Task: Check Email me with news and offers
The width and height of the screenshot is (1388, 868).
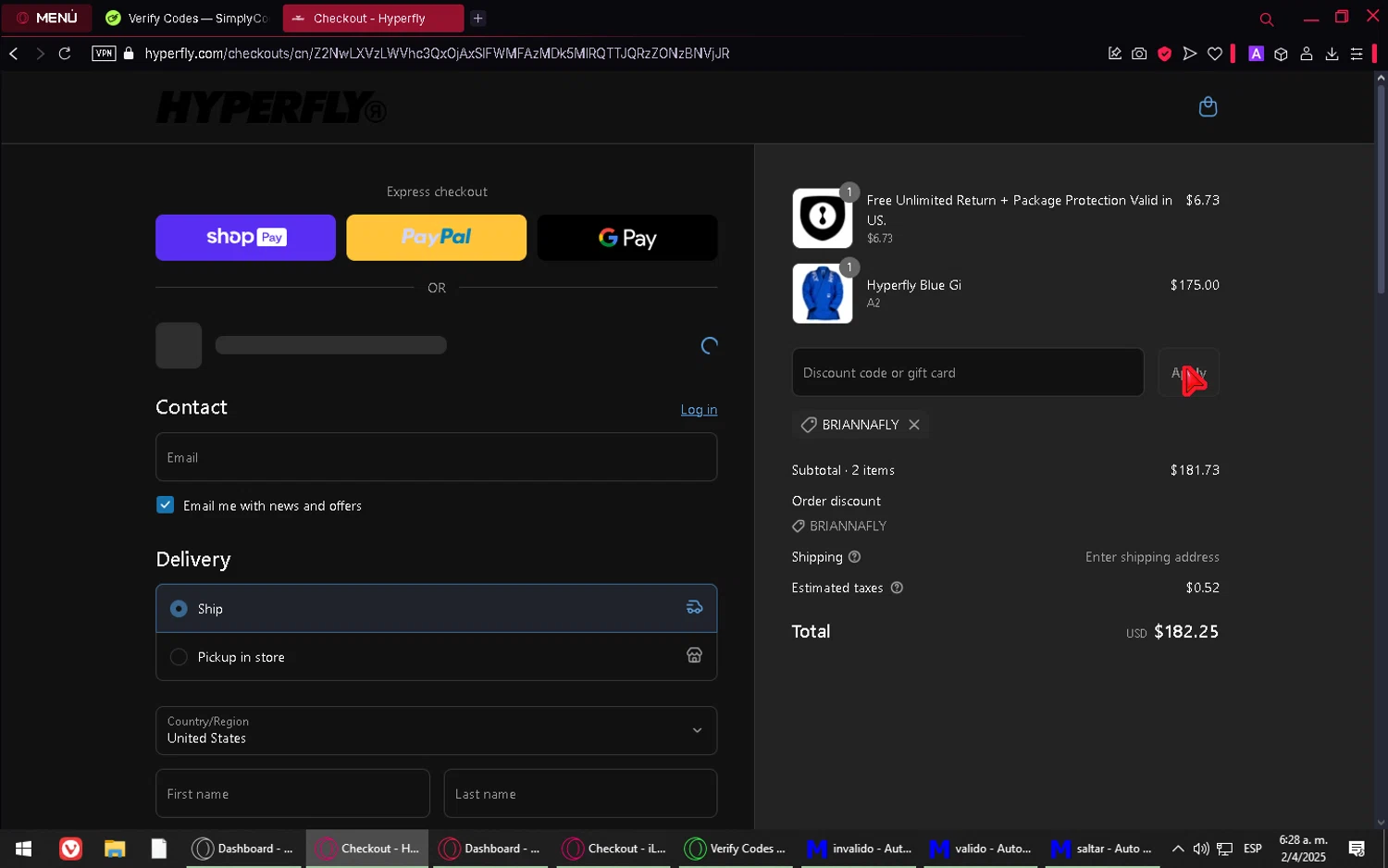Action: point(165,505)
